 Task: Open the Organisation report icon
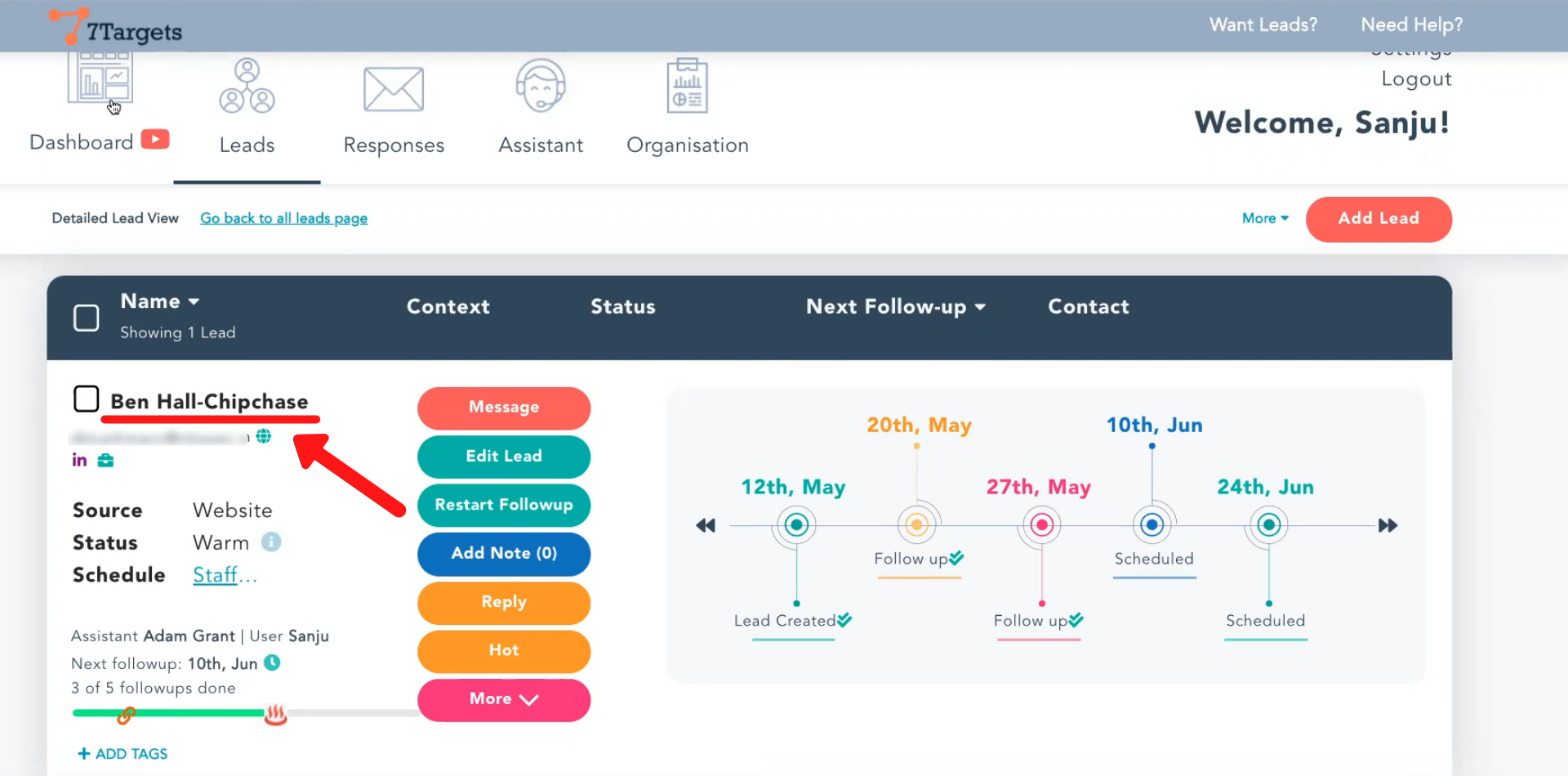point(687,87)
